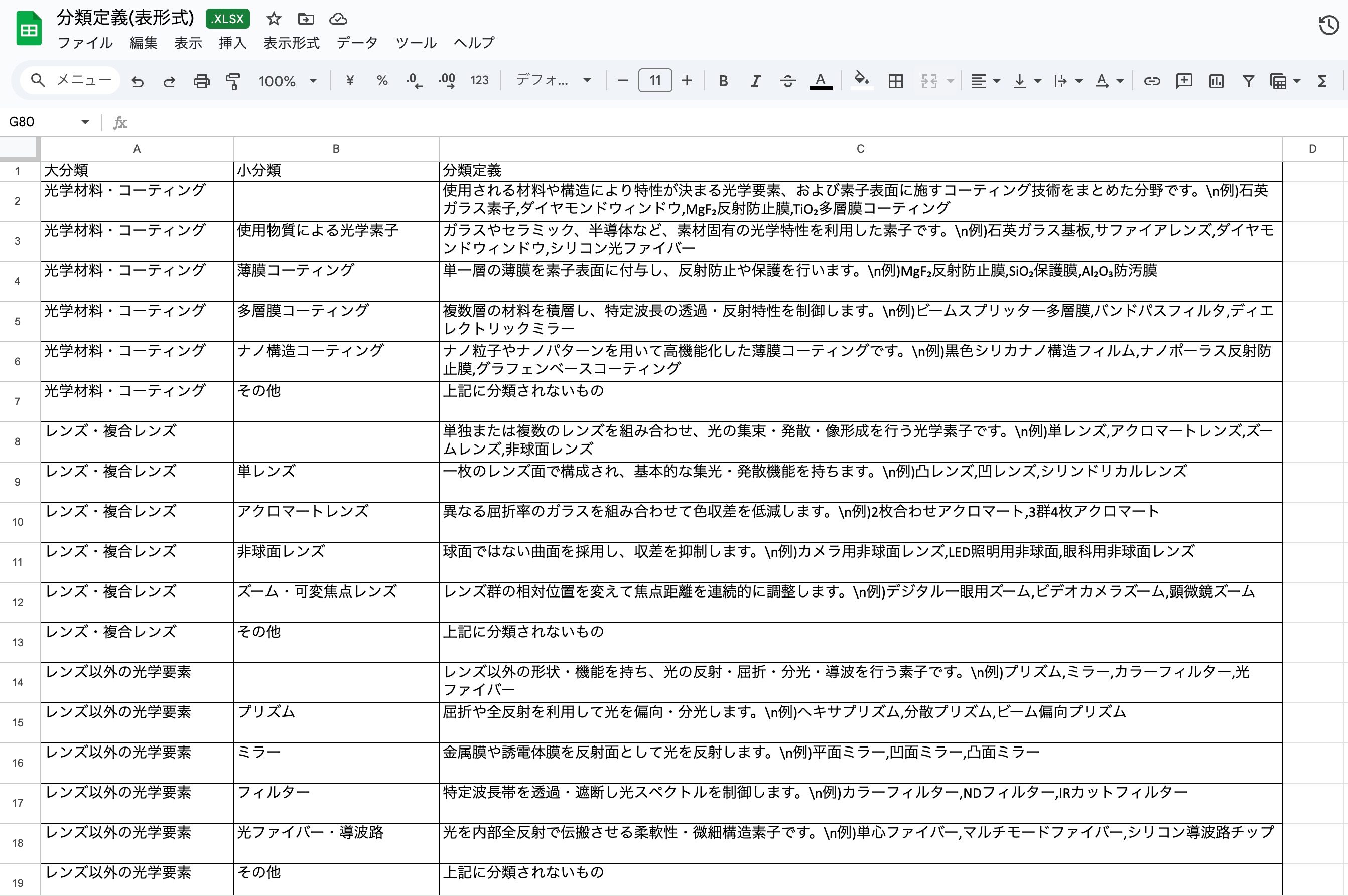Click the .XLSX file type badge

(227, 19)
